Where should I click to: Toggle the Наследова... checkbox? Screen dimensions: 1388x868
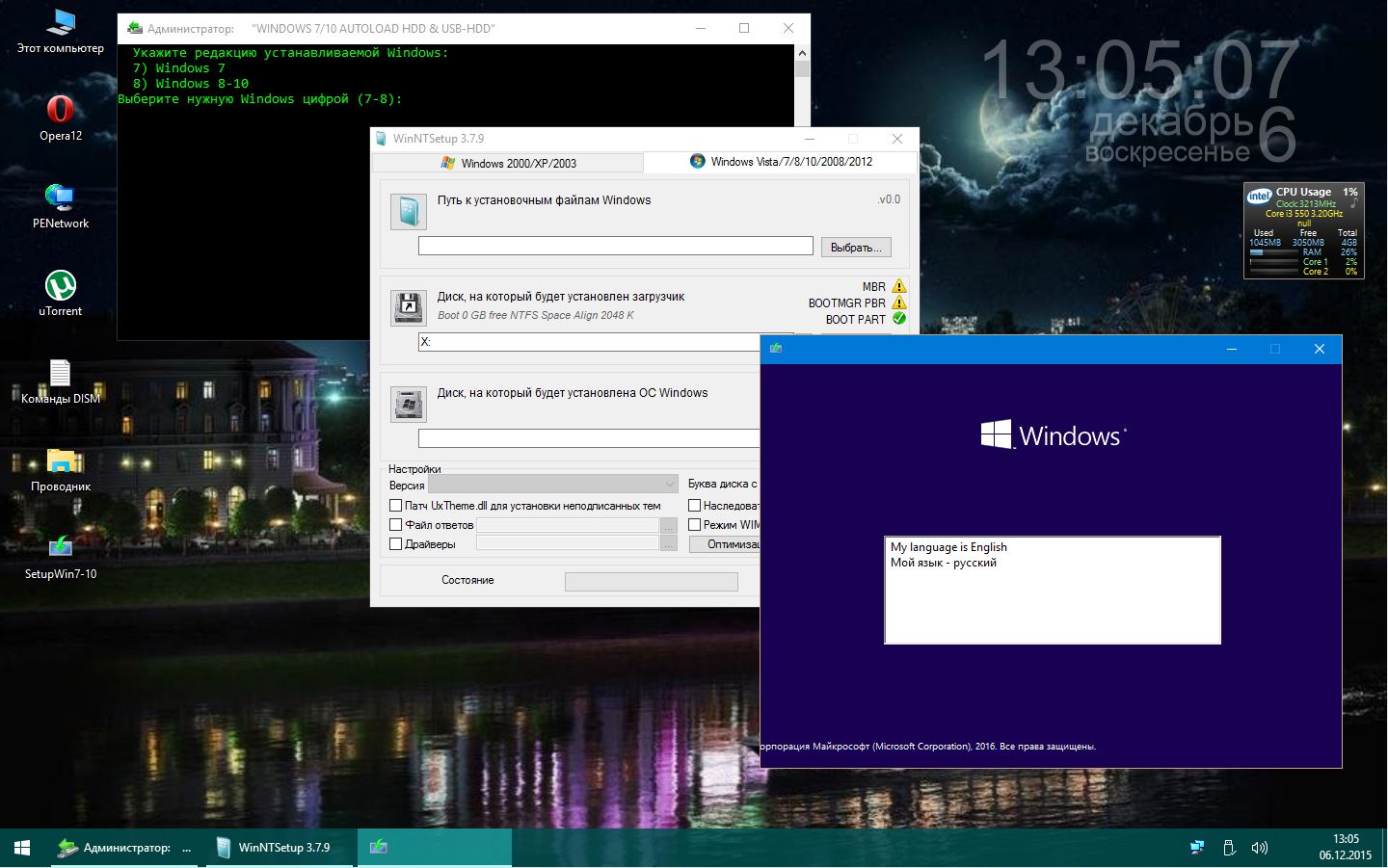(694, 506)
